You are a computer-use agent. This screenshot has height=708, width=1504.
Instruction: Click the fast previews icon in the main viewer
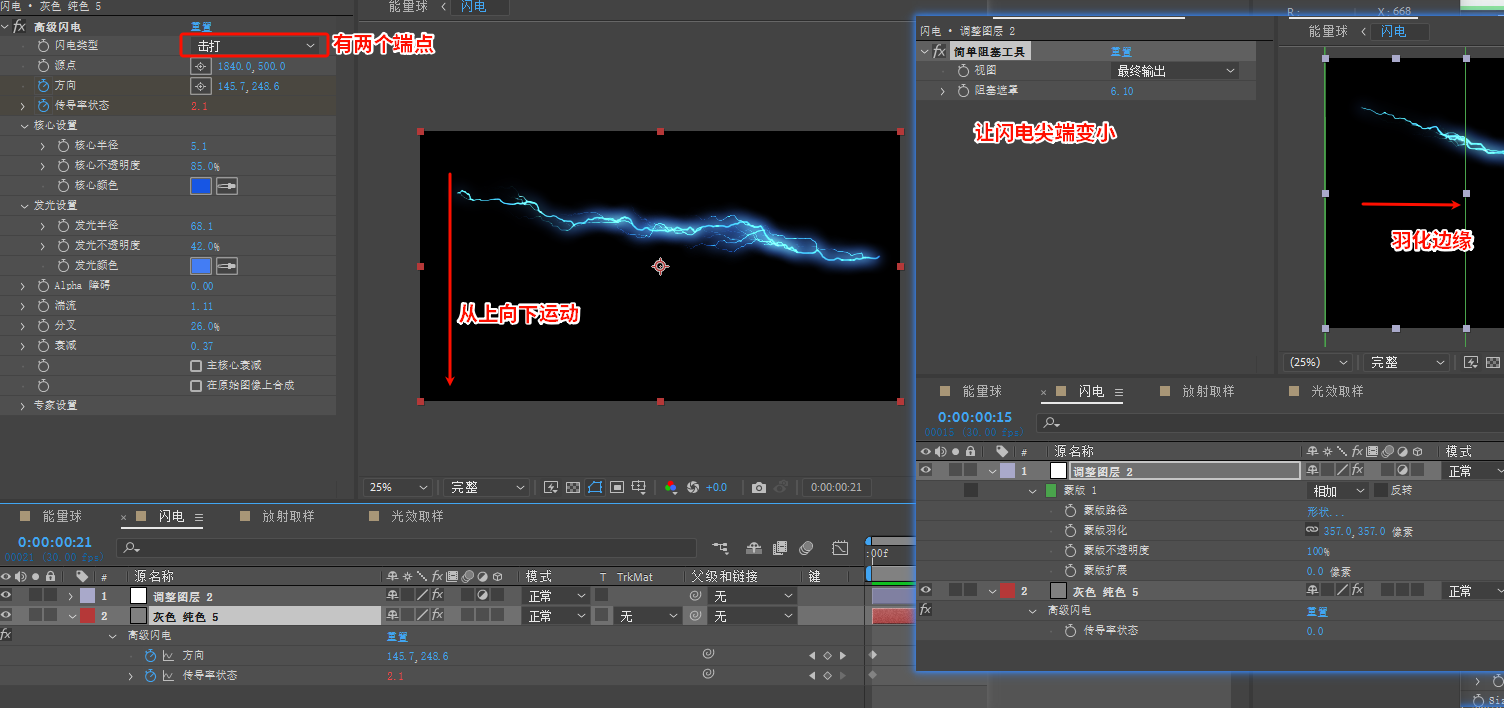pos(551,487)
